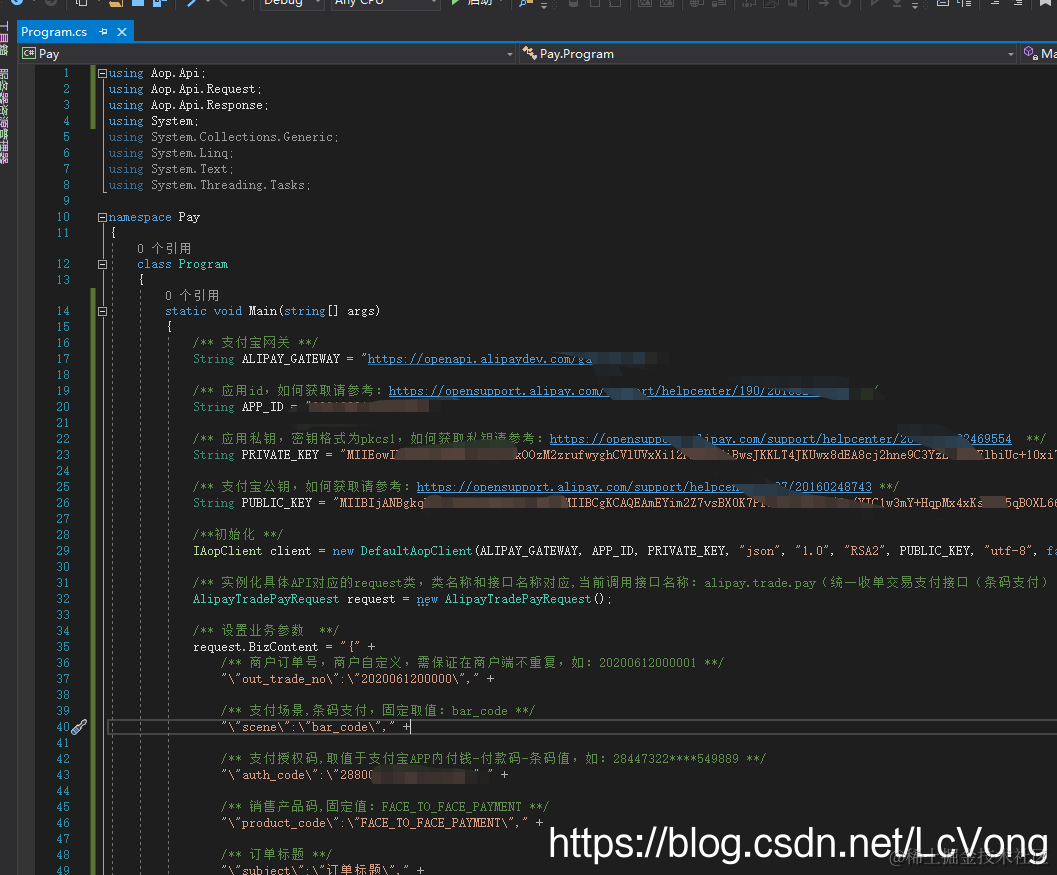The height and width of the screenshot is (875, 1057).
Task: Click the "DefaultAopClient" class name on line 29
Action: point(416,551)
